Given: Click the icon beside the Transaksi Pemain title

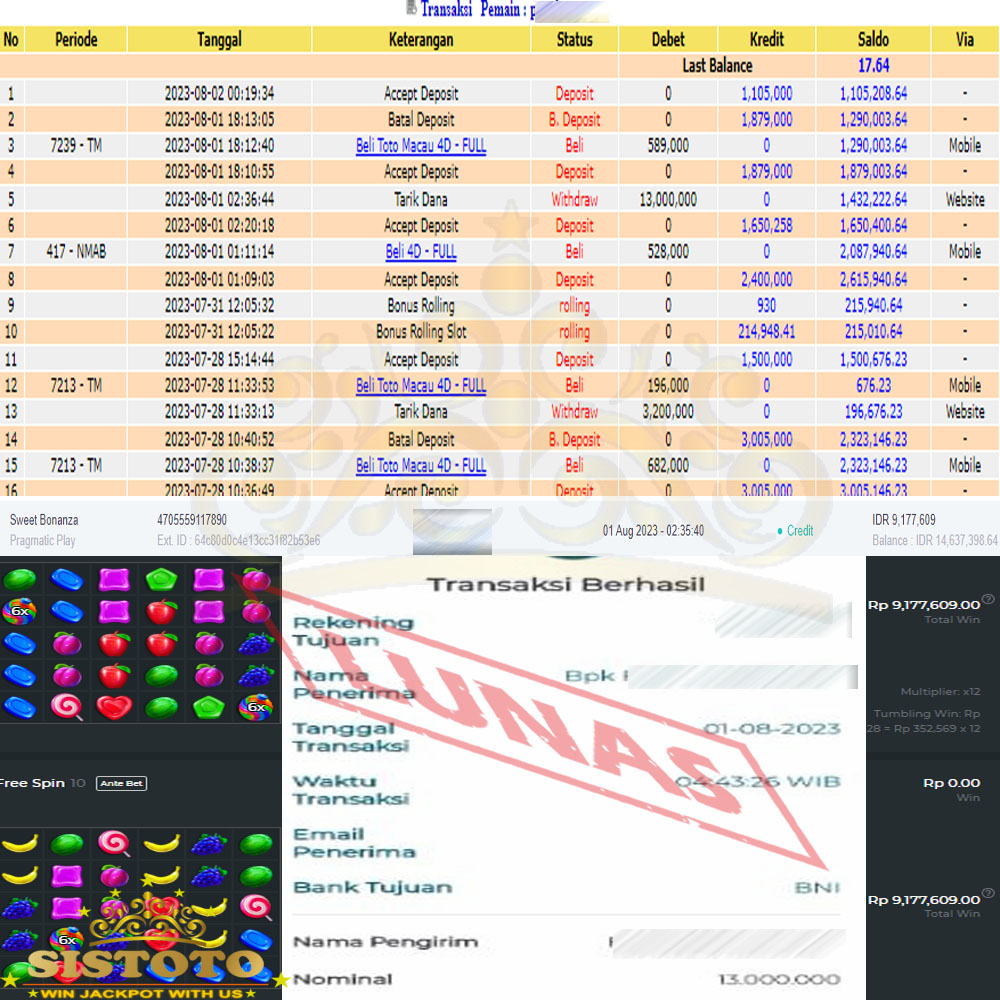Looking at the screenshot, I should coord(411,8).
